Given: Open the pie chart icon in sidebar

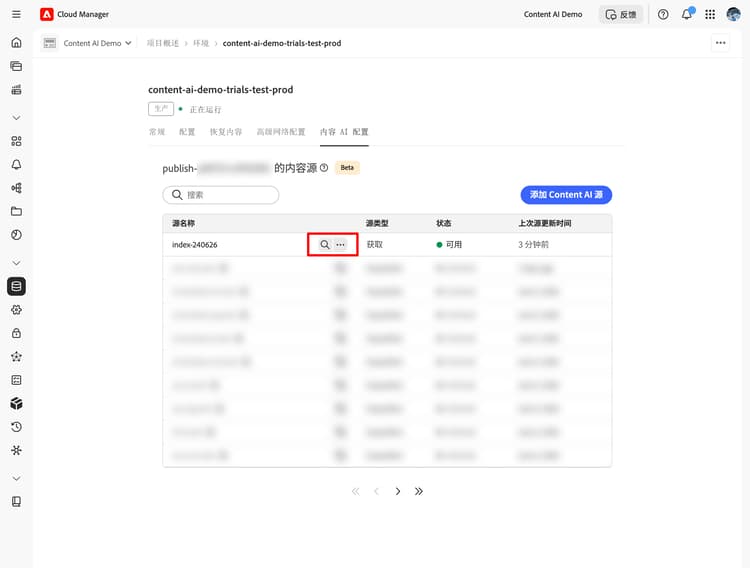Looking at the screenshot, I should click(x=16, y=235).
